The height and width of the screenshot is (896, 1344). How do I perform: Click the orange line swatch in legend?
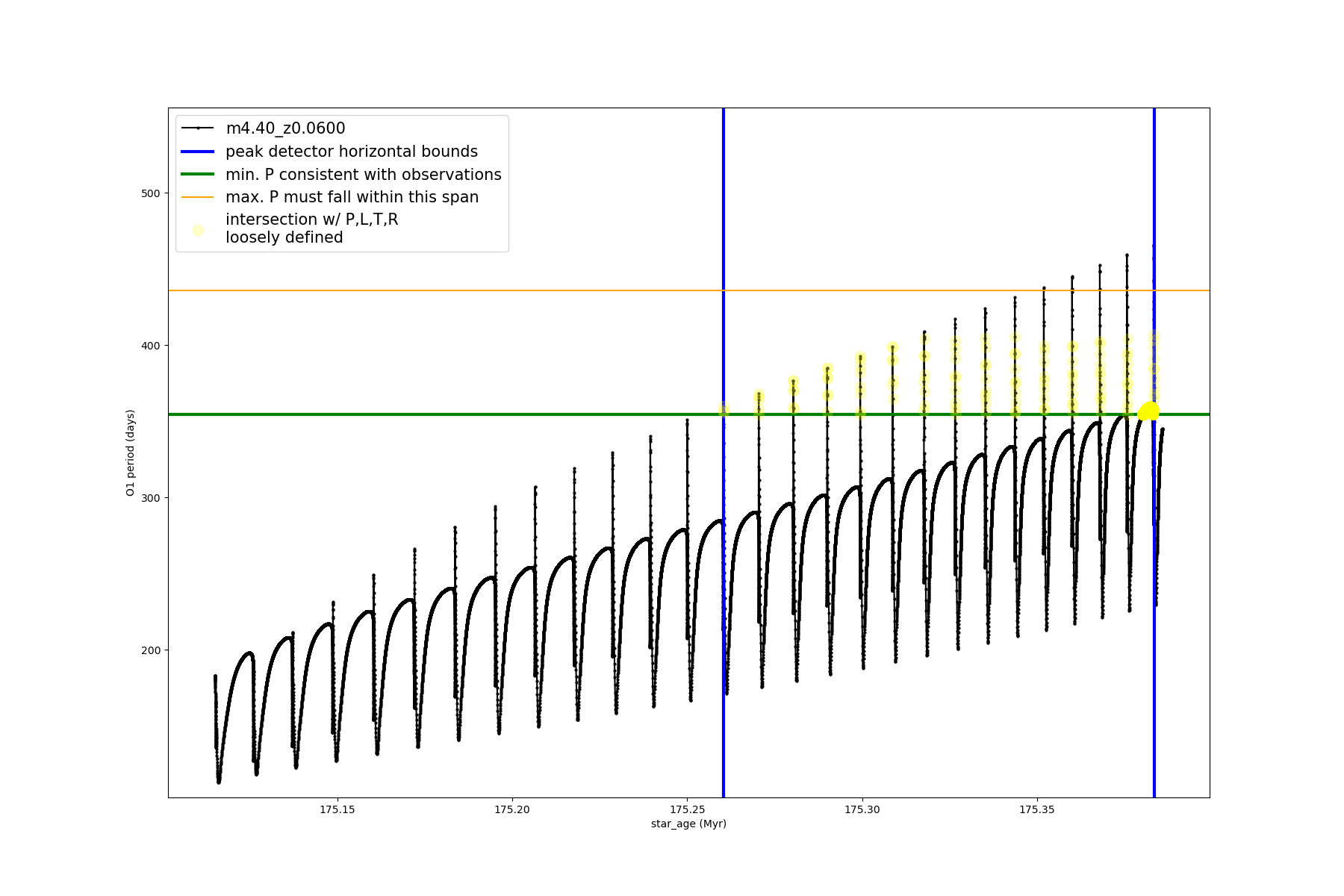198,197
